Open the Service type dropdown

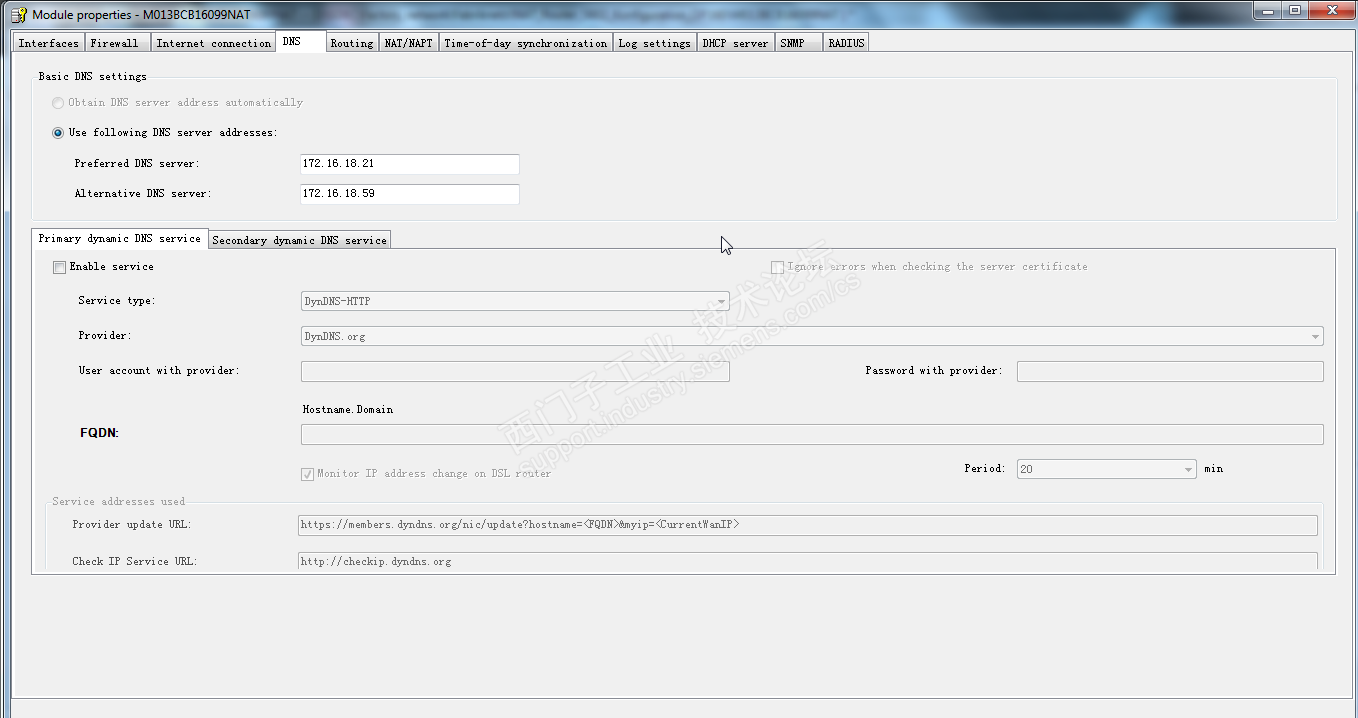515,301
